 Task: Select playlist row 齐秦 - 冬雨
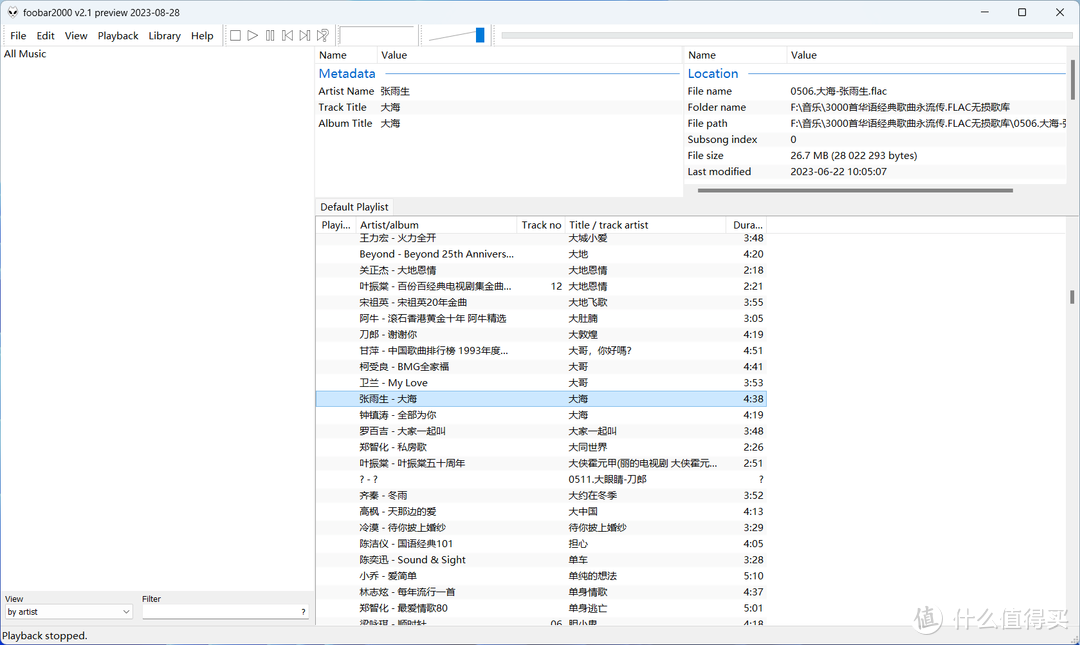tap(541, 495)
